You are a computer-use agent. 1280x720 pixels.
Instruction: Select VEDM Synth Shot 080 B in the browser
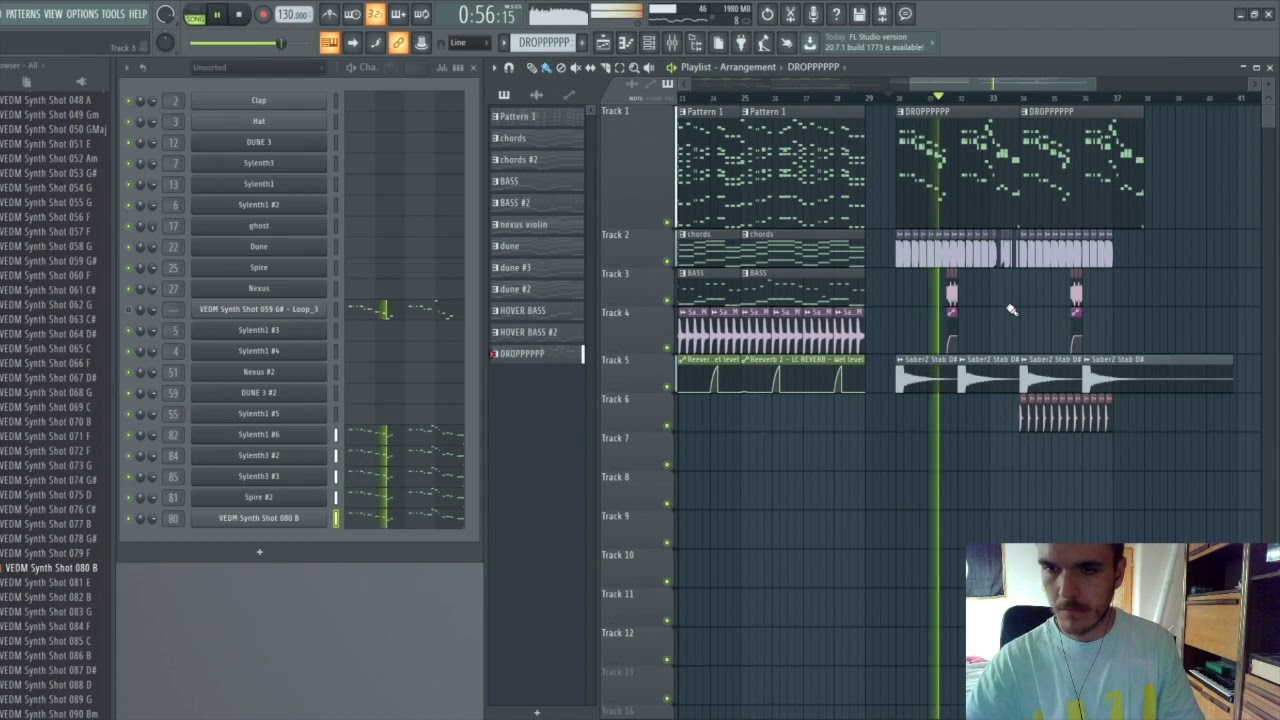[51, 568]
